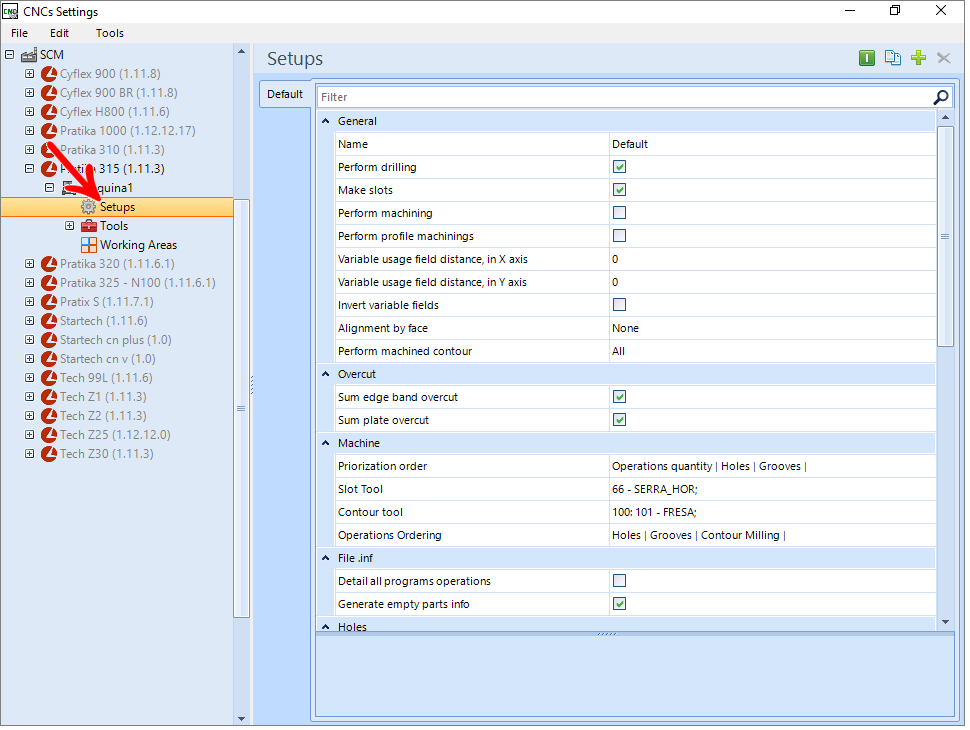This screenshot has width=970, height=730.
Task: Expand the Cyflex 900 (1.11.8) node
Action: coord(29,74)
